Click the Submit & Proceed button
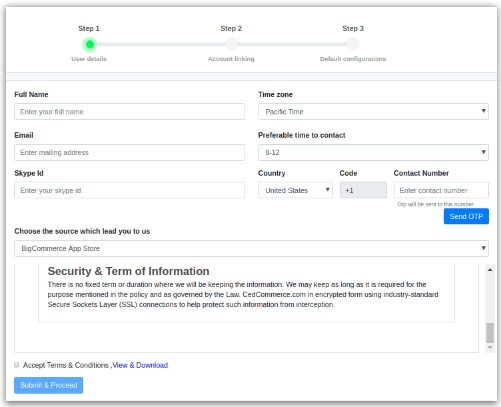The height and width of the screenshot is (407, 501). 49,385
